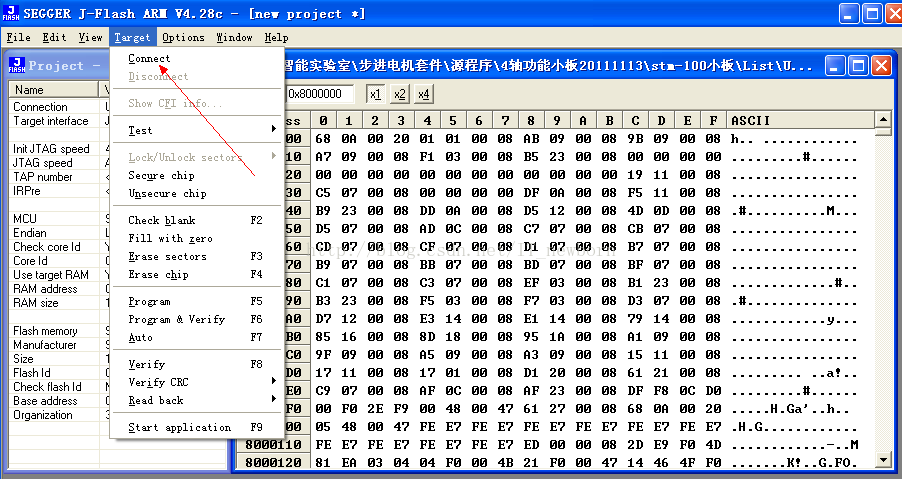902x479 pixels.
Task: Open the Options menu
Action: click(x=183, y=37)
